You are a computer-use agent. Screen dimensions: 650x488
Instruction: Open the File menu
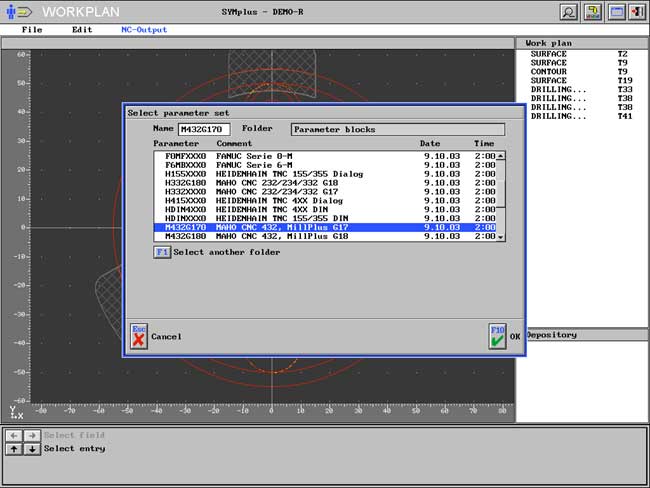pos(32,30)
